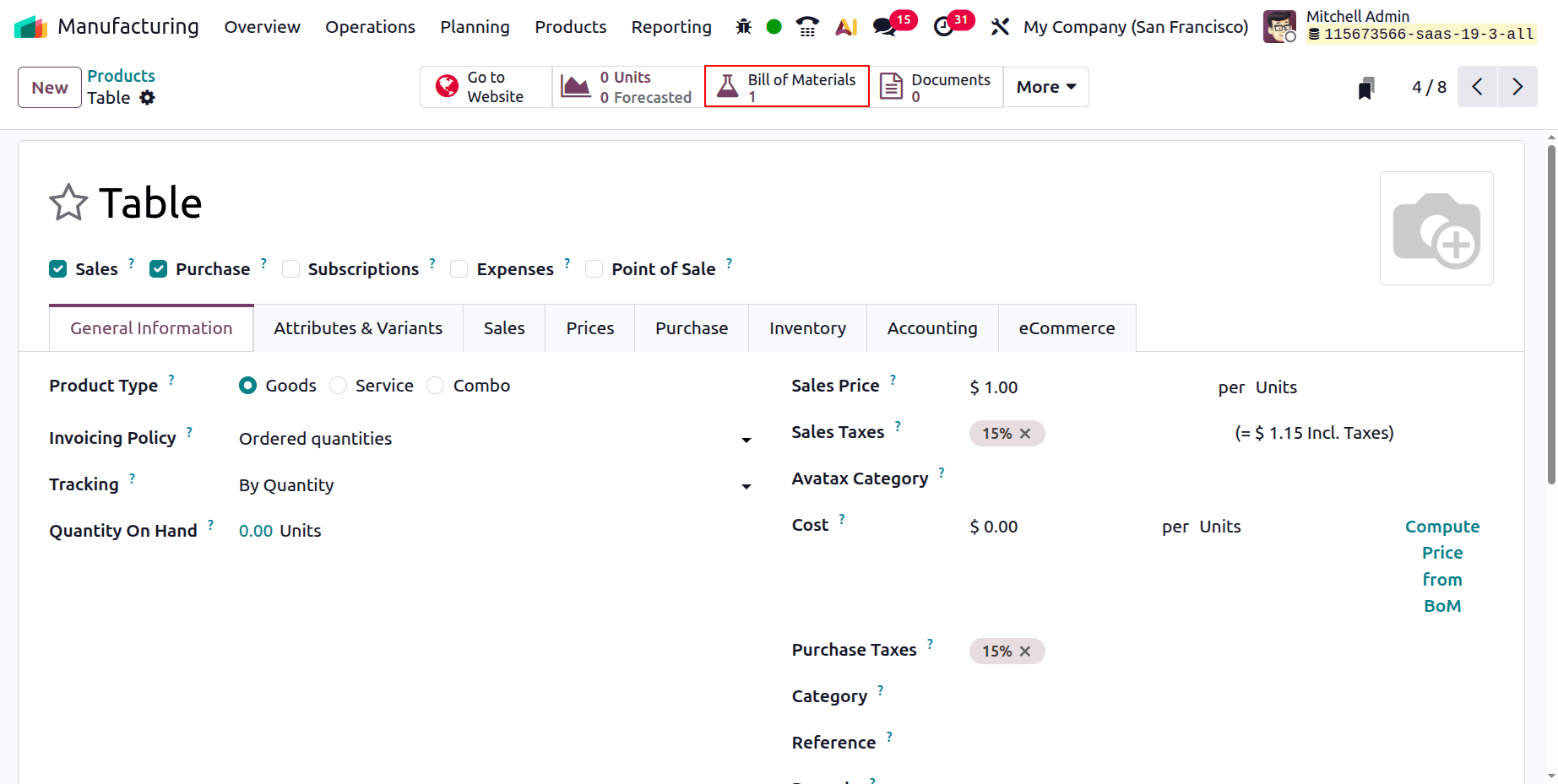Go to next record arrow
Image resolution: width=1558 pixels, height=784 pixels.
tap(1517, 87)
